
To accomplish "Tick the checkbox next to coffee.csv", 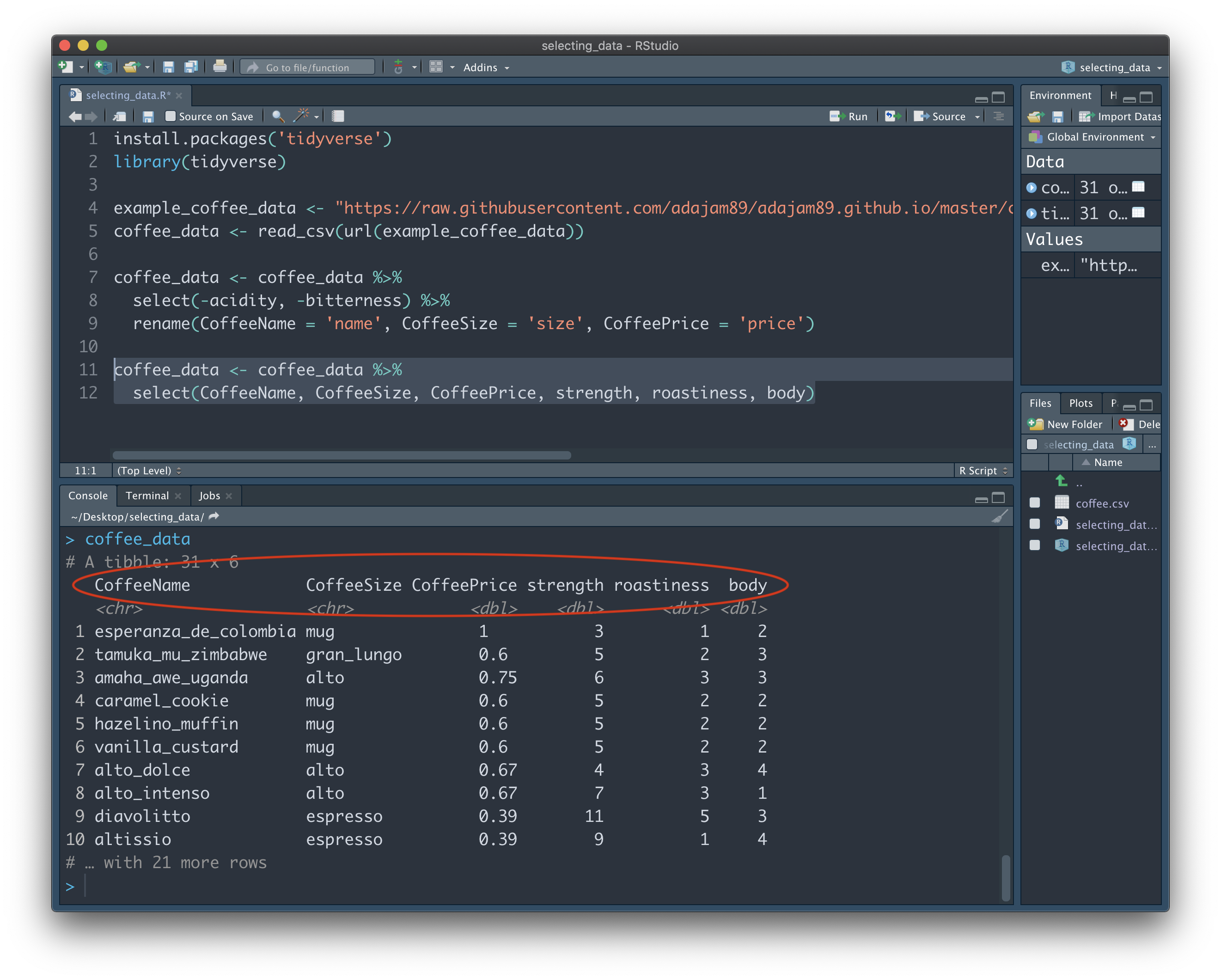I will pyautogui.click(x=1035, y=503).
